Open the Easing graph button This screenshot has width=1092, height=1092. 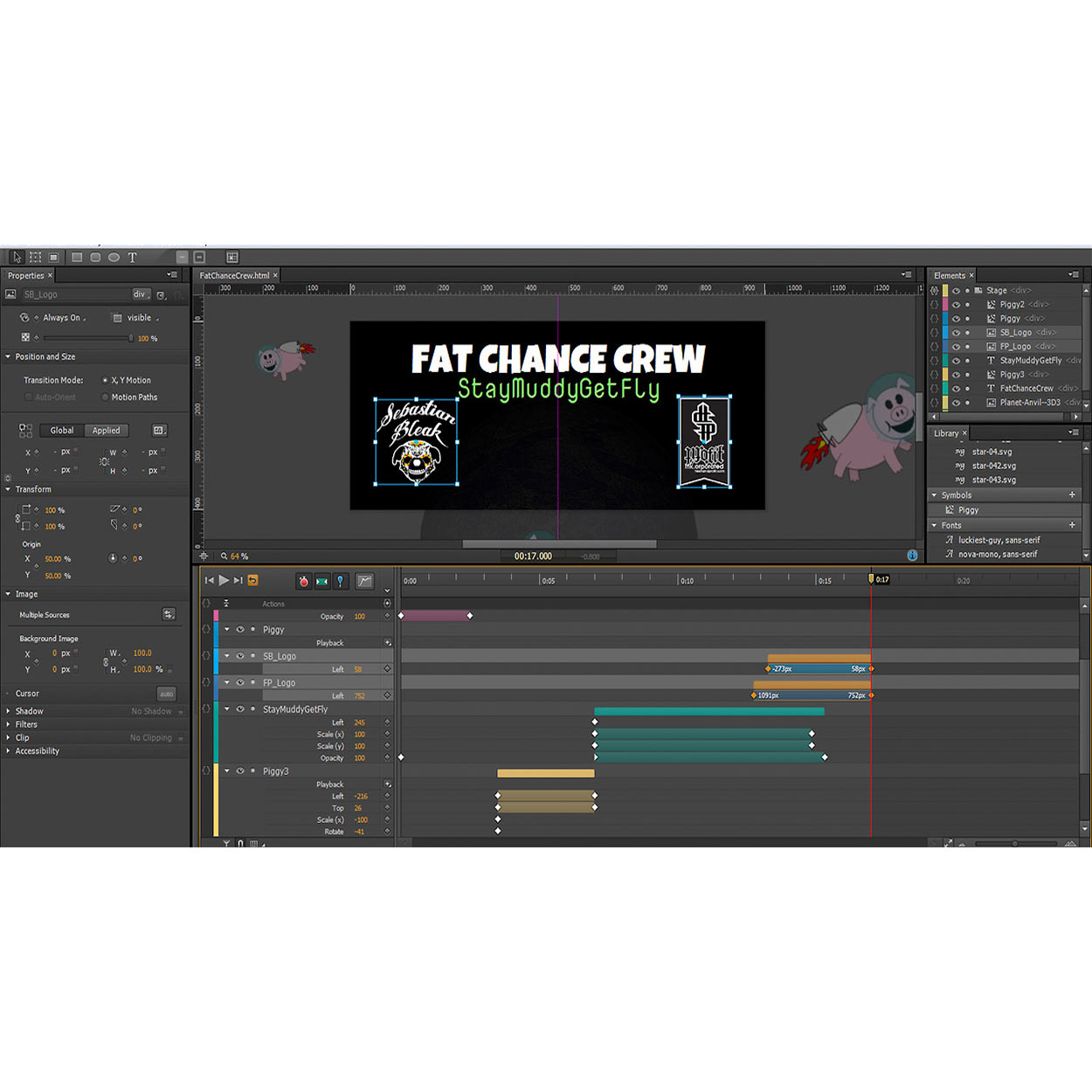pos(364,580)
